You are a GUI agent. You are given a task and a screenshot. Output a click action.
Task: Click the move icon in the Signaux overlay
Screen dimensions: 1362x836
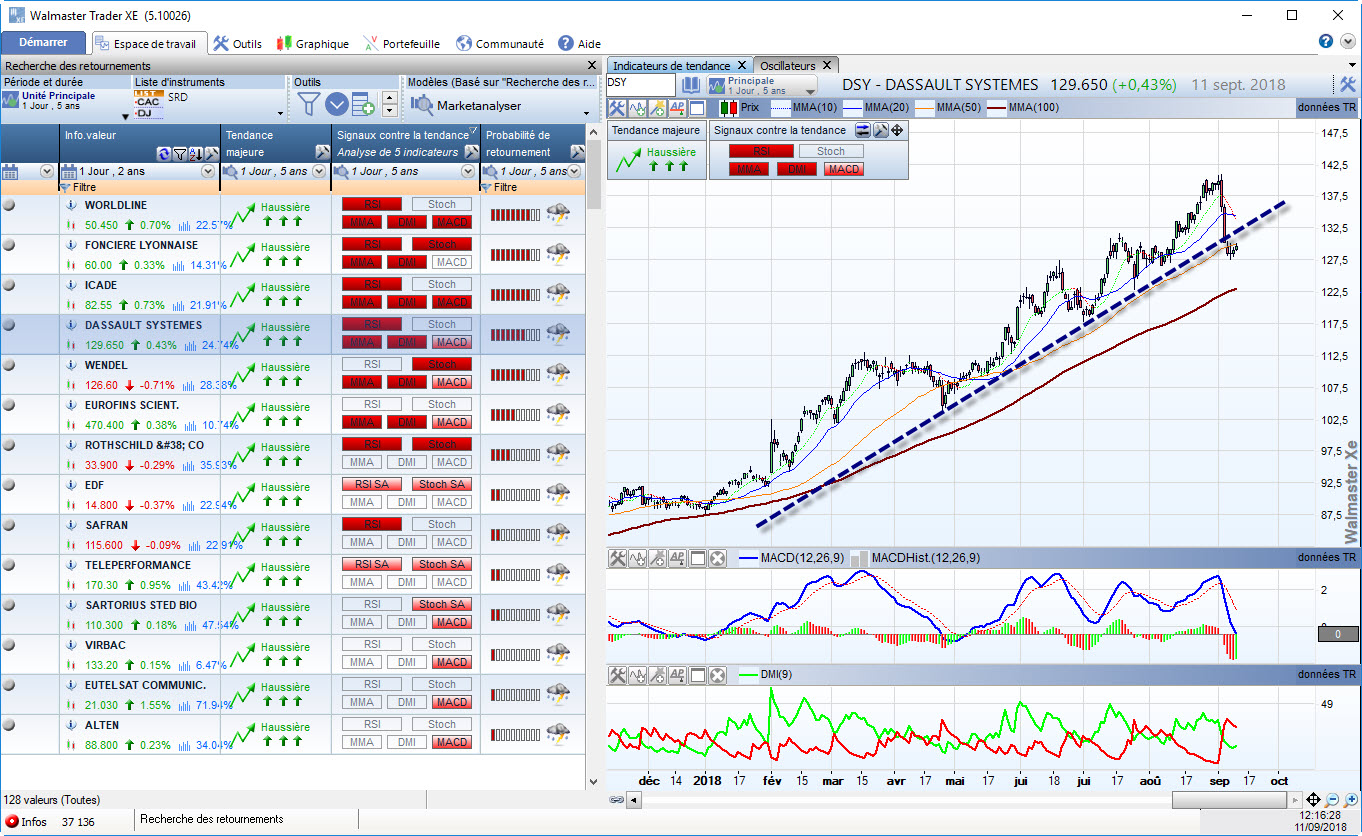point(897,130)
